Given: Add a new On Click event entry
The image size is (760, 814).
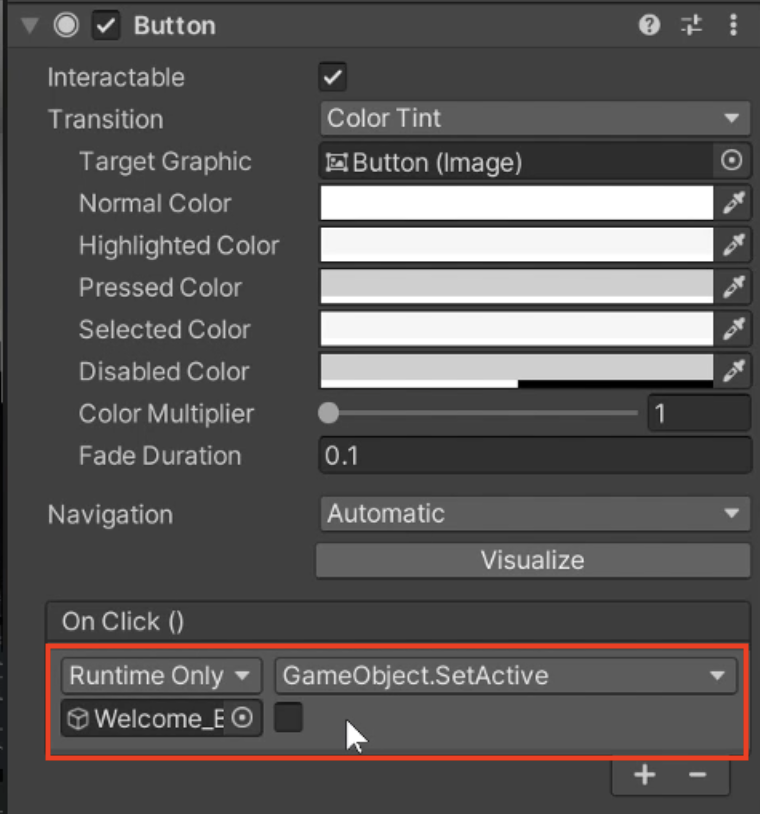Looking at the screenshot, I should pyautogui.click(x=645, y=774).
